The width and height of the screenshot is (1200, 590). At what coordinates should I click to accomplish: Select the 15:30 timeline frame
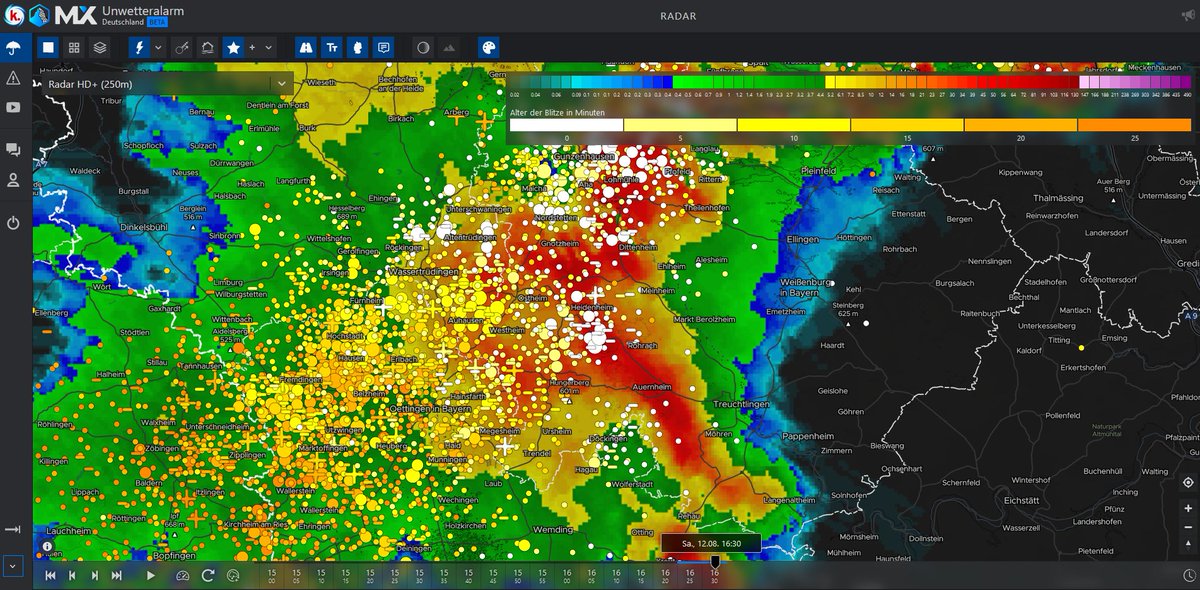click(419, 576)
